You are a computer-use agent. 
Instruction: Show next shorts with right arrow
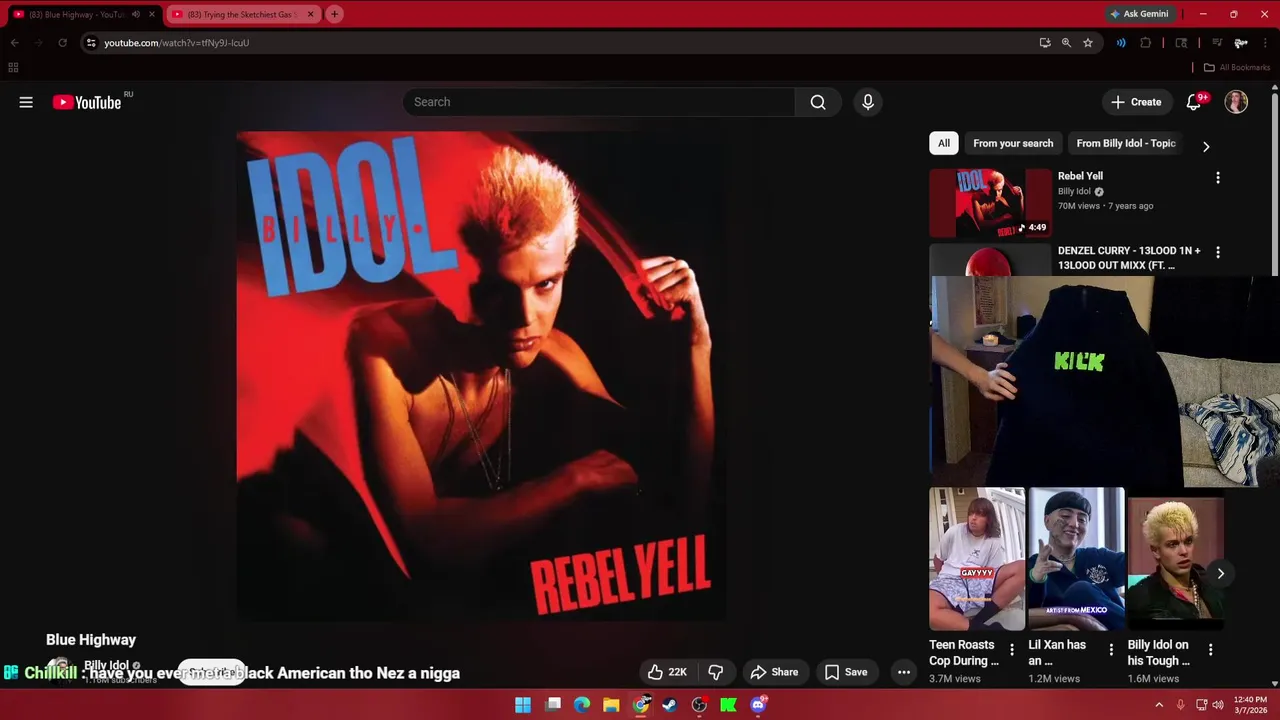[1220, 573]
